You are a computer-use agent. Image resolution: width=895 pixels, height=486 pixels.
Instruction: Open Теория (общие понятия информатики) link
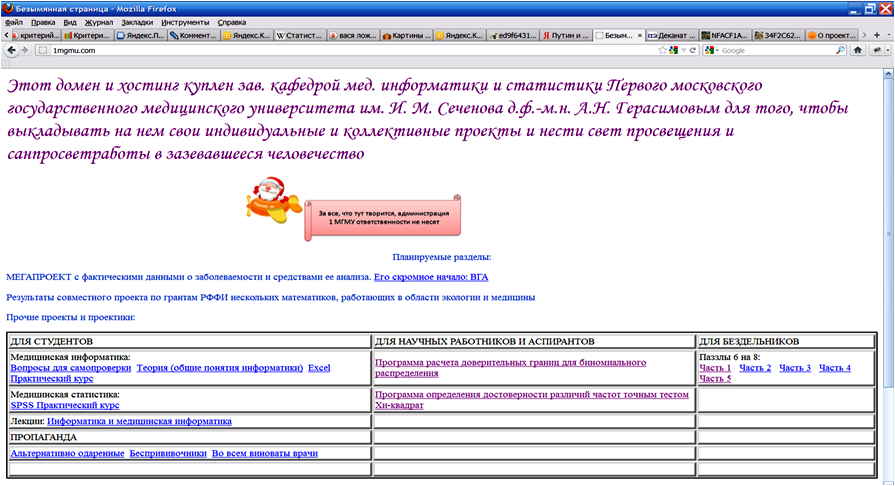click(220, 368)
